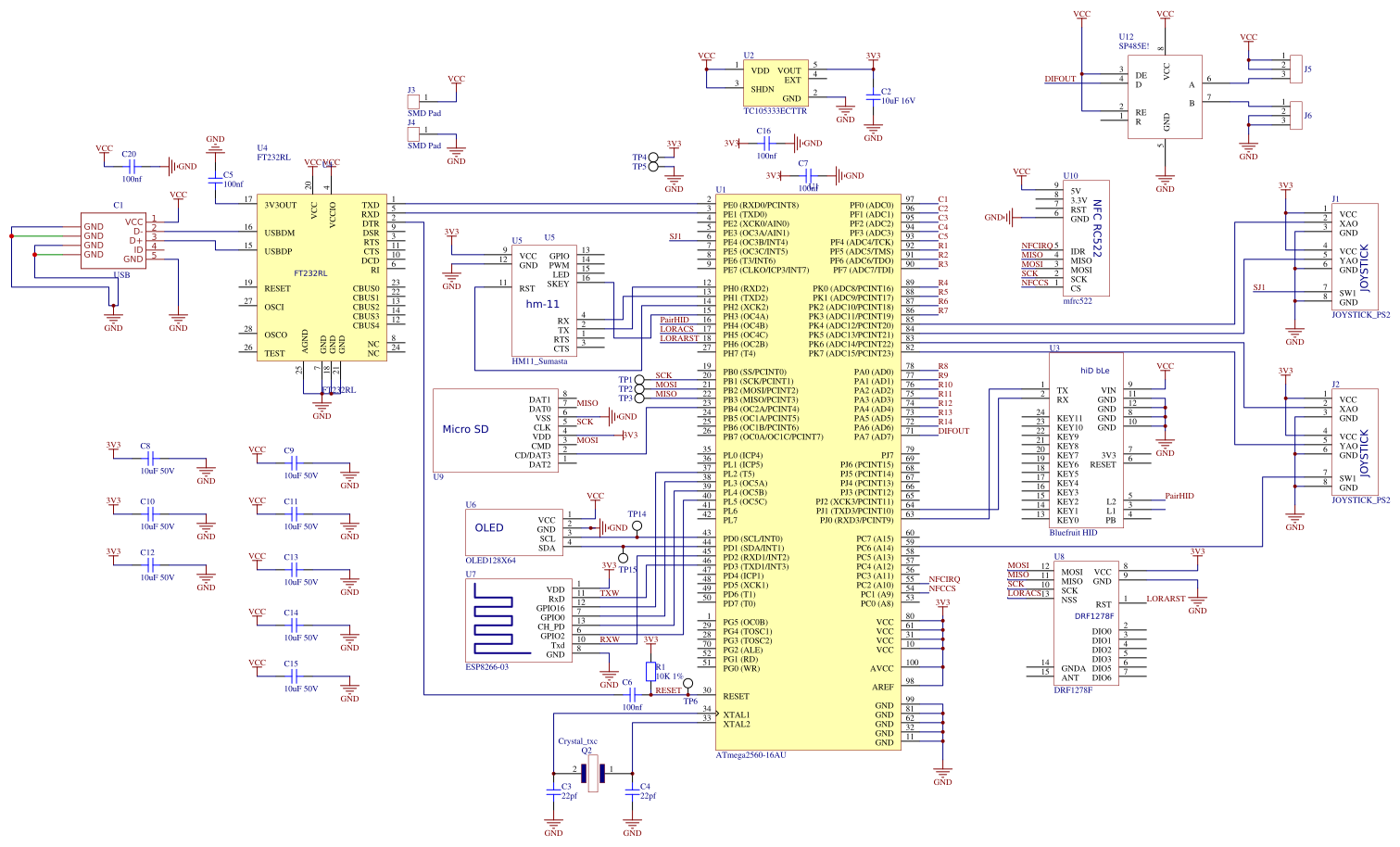Select test point TP14 circle
The image size is (1400, 847).
[637, 526]
